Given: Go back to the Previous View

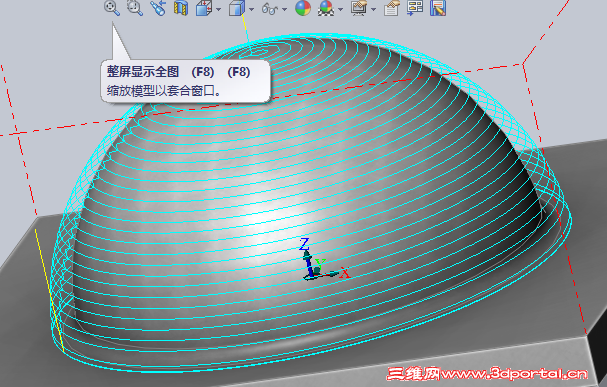Looking at the screenshot, I should pyautogui.click(x=158, y=8).
